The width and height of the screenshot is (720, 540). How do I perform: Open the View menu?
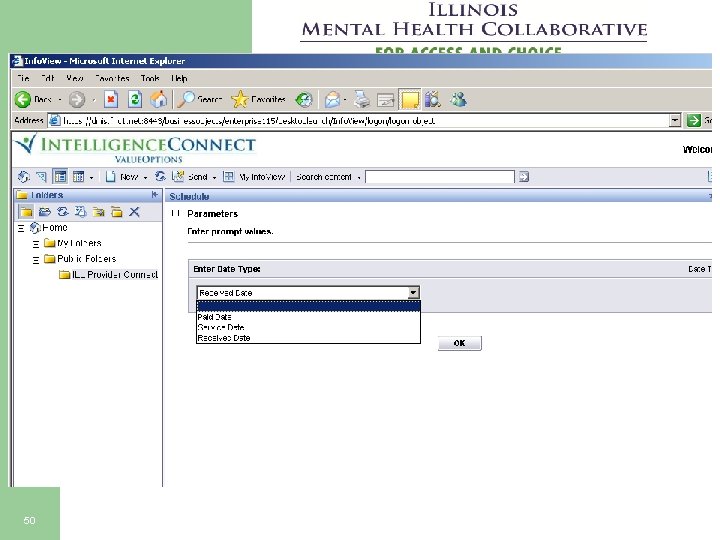[75, 78]
